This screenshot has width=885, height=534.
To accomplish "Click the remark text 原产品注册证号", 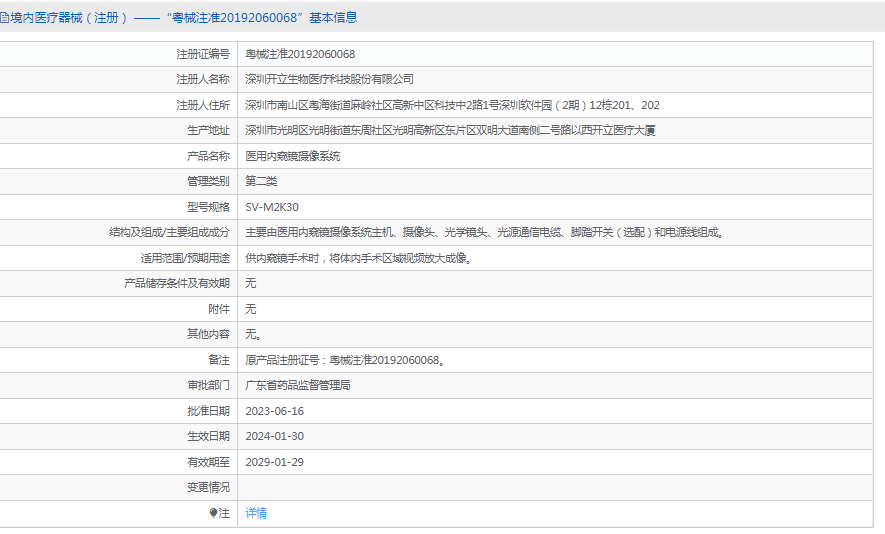I will [345, 360].
